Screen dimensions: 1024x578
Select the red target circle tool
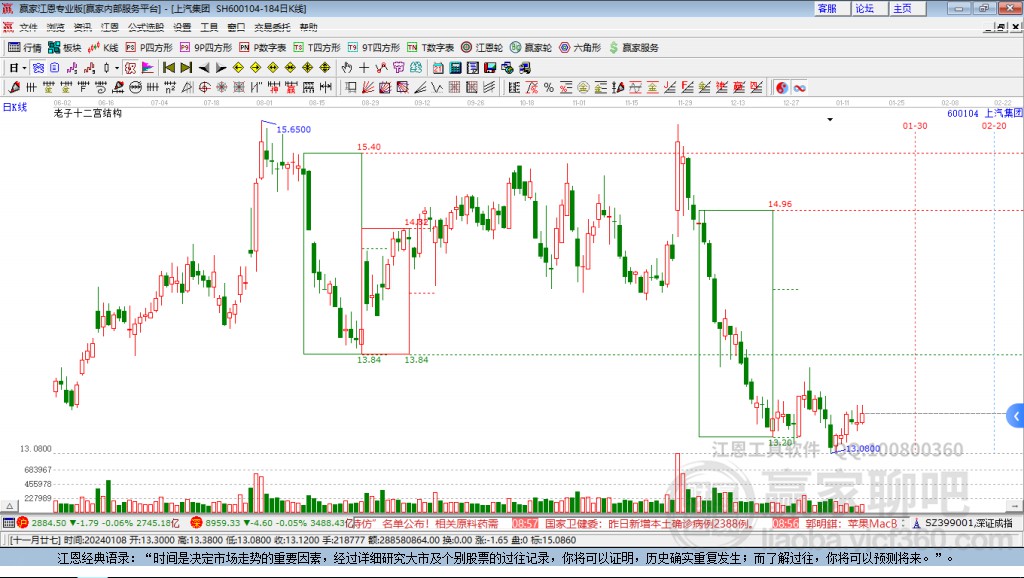[x=204, y=88]
